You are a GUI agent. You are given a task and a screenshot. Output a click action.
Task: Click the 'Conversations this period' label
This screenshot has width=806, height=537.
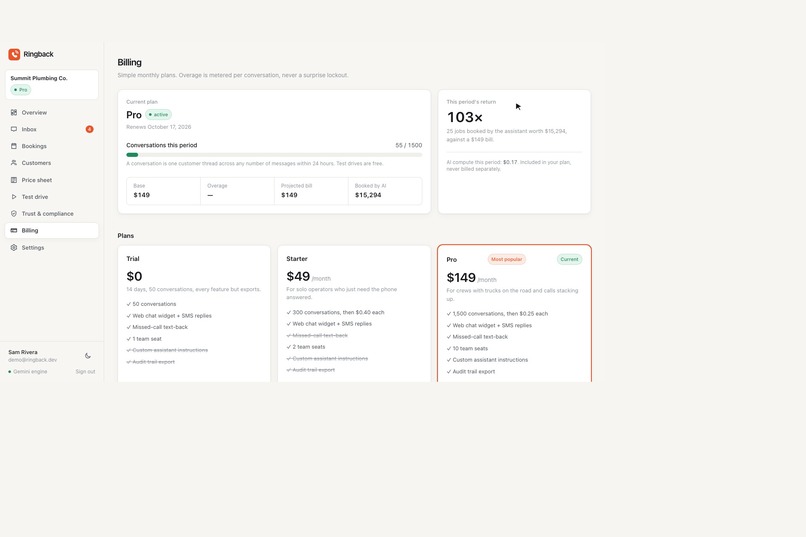161,145
